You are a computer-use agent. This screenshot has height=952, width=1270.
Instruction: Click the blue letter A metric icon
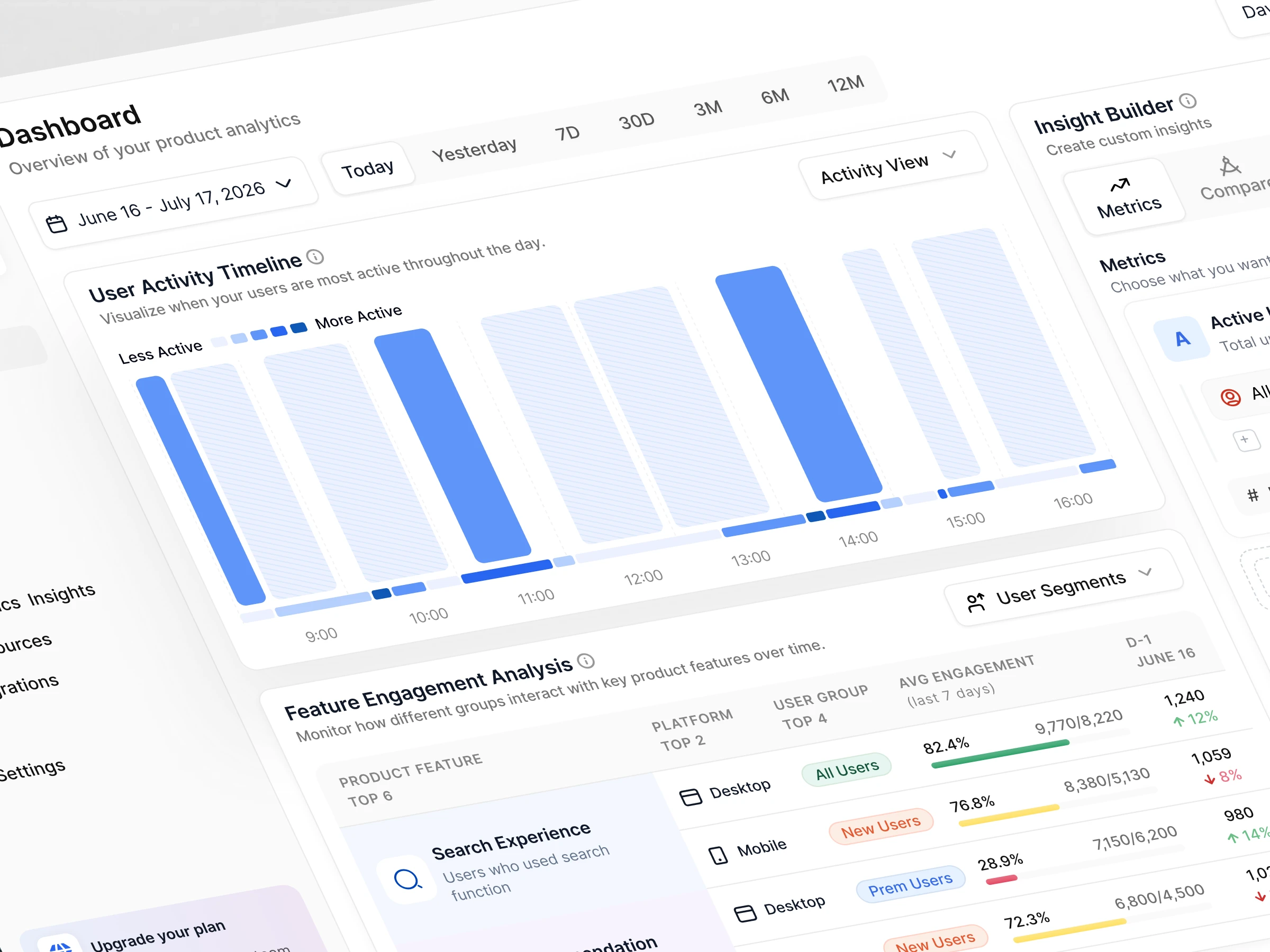click(x=1182, y=339)
